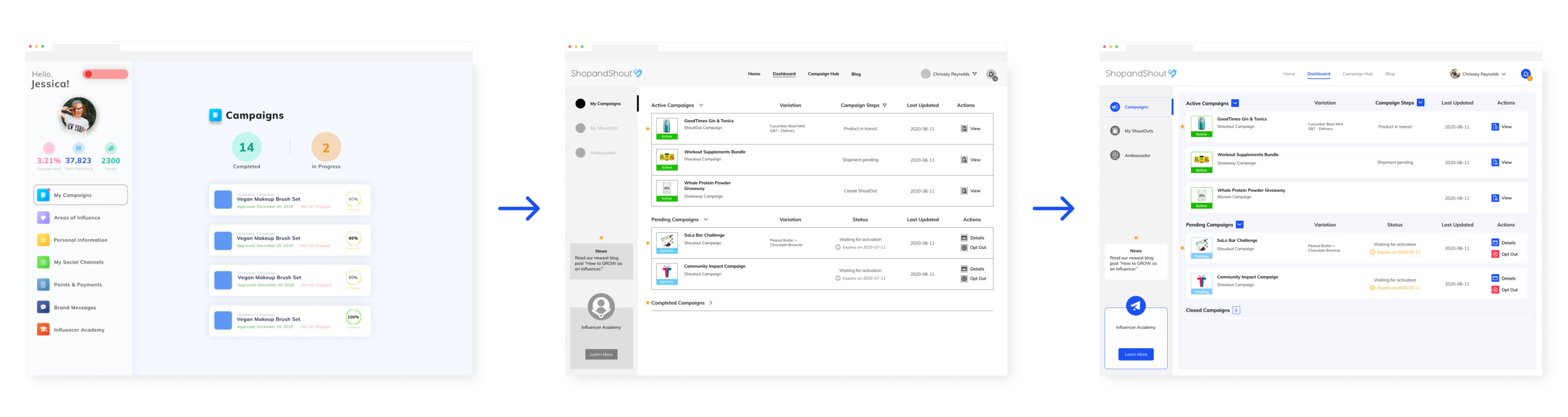1568x417 pixels.
Task: Click the 100% completion progress ring
Action: pos(354,317)
